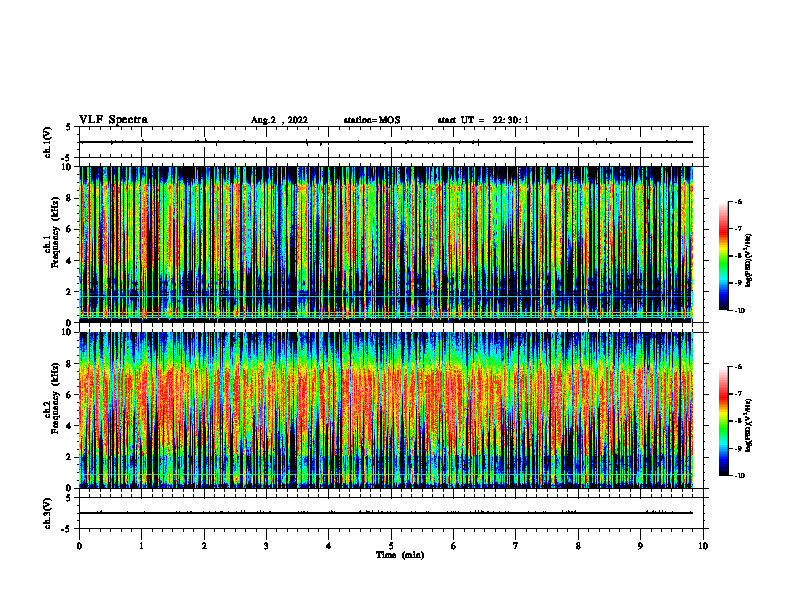Click the "station=MOS" label

[372, 120]
